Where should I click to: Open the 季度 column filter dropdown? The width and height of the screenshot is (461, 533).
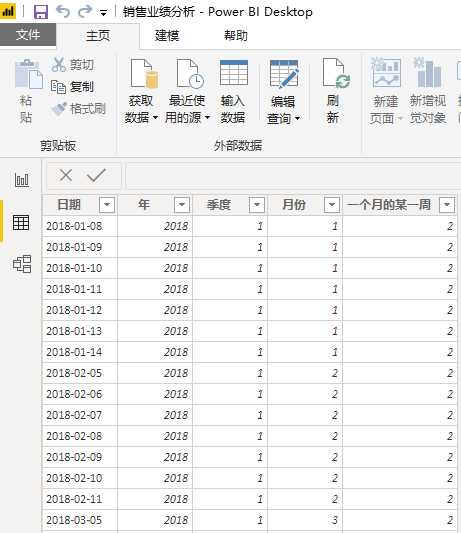[257, 205]
